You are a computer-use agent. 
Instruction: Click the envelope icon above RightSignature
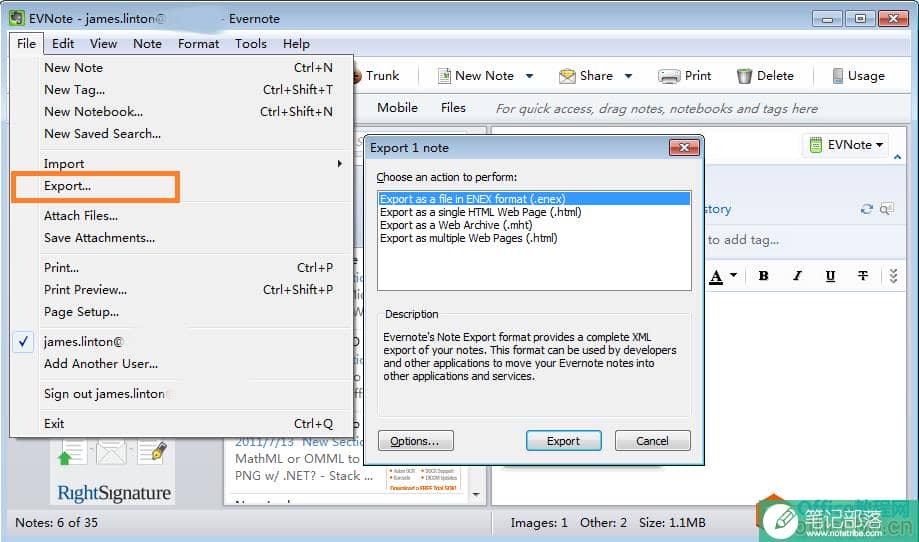111,452
